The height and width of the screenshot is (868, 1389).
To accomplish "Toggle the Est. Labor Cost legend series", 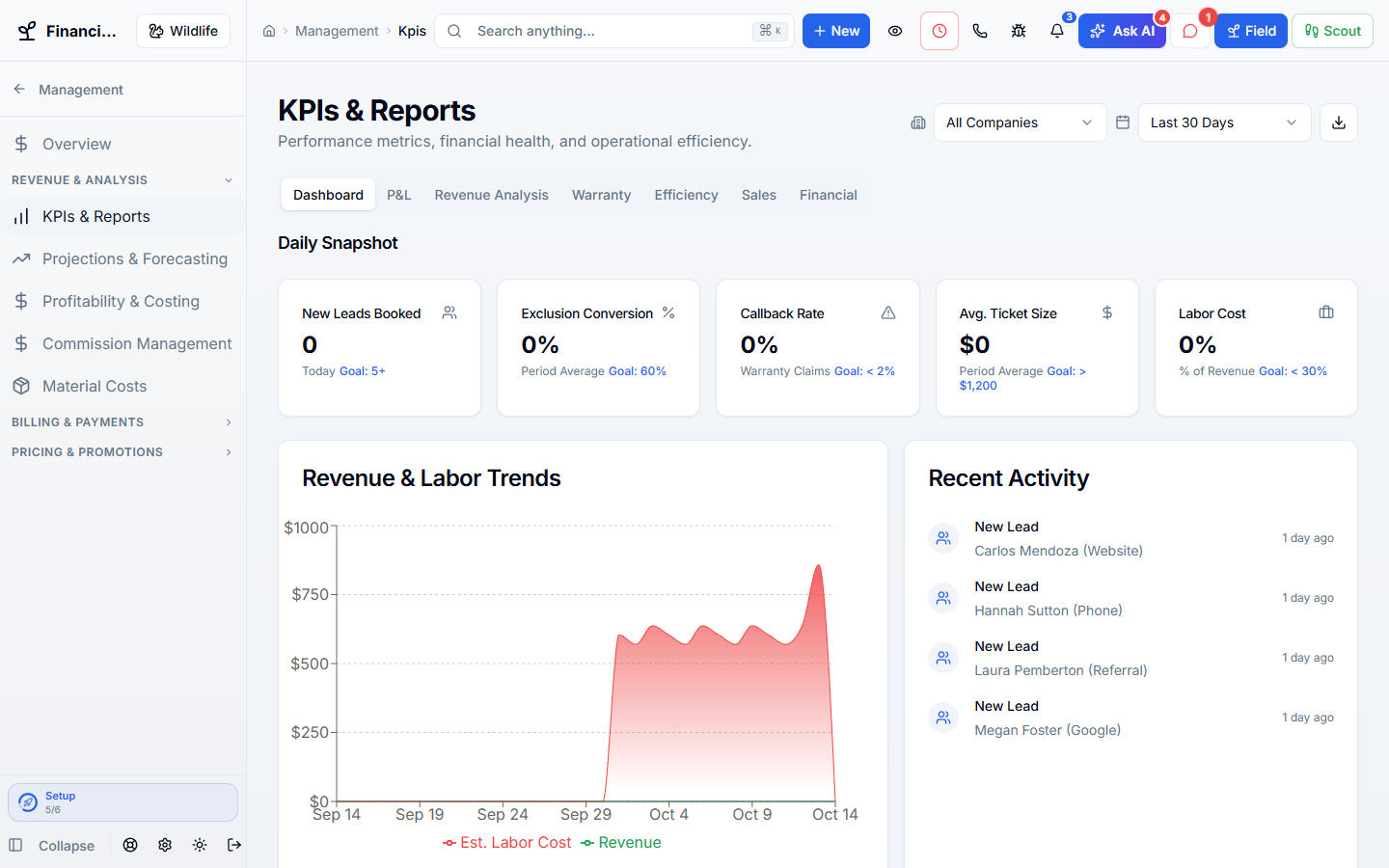I will [507, 842].
